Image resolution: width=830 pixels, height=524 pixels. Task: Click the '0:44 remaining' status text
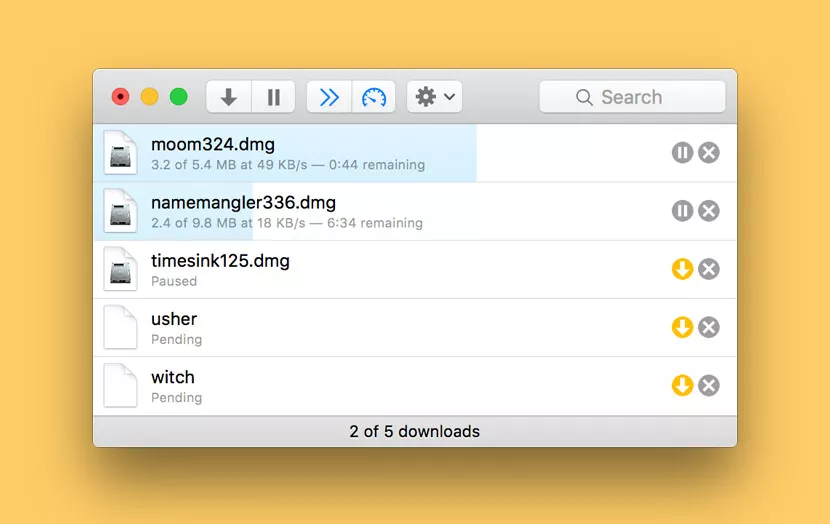pyautogui.click(x=377, y=165)
